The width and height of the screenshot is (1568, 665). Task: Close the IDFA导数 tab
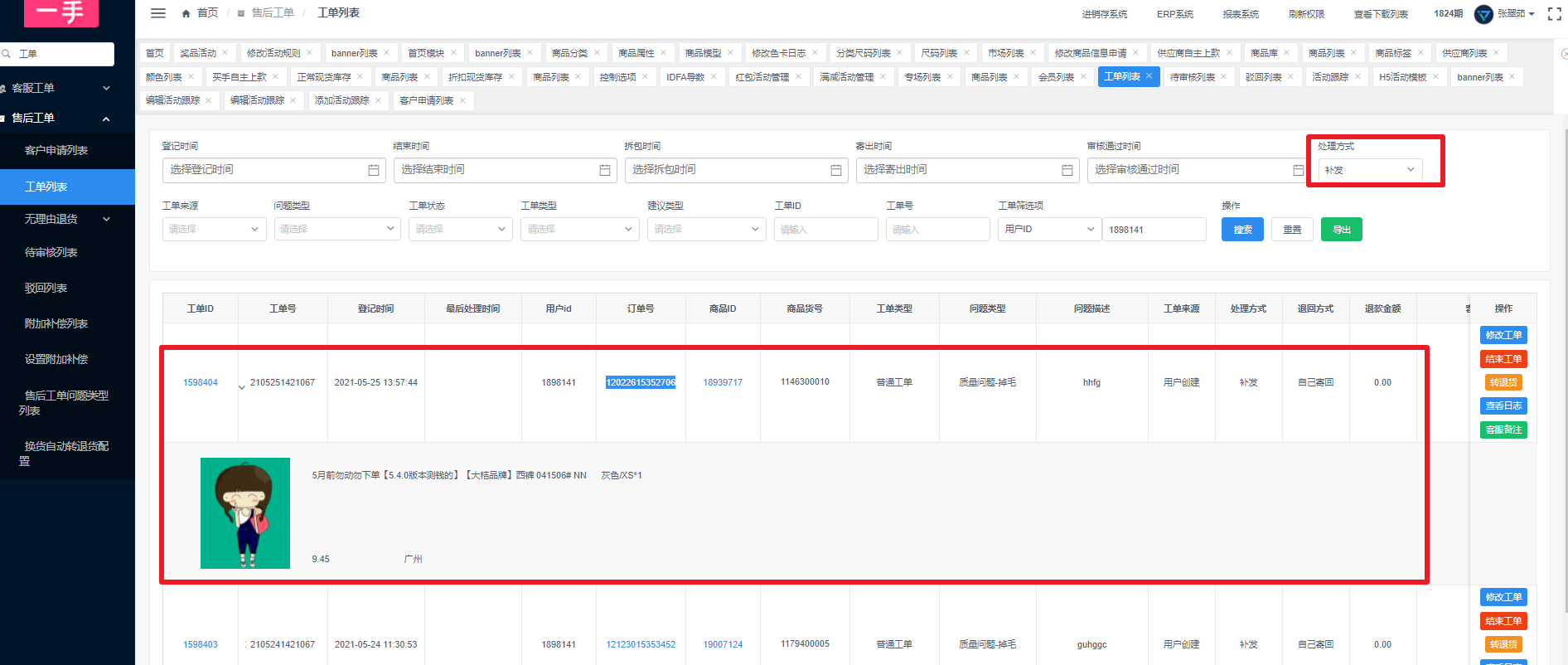pos(714,77)
